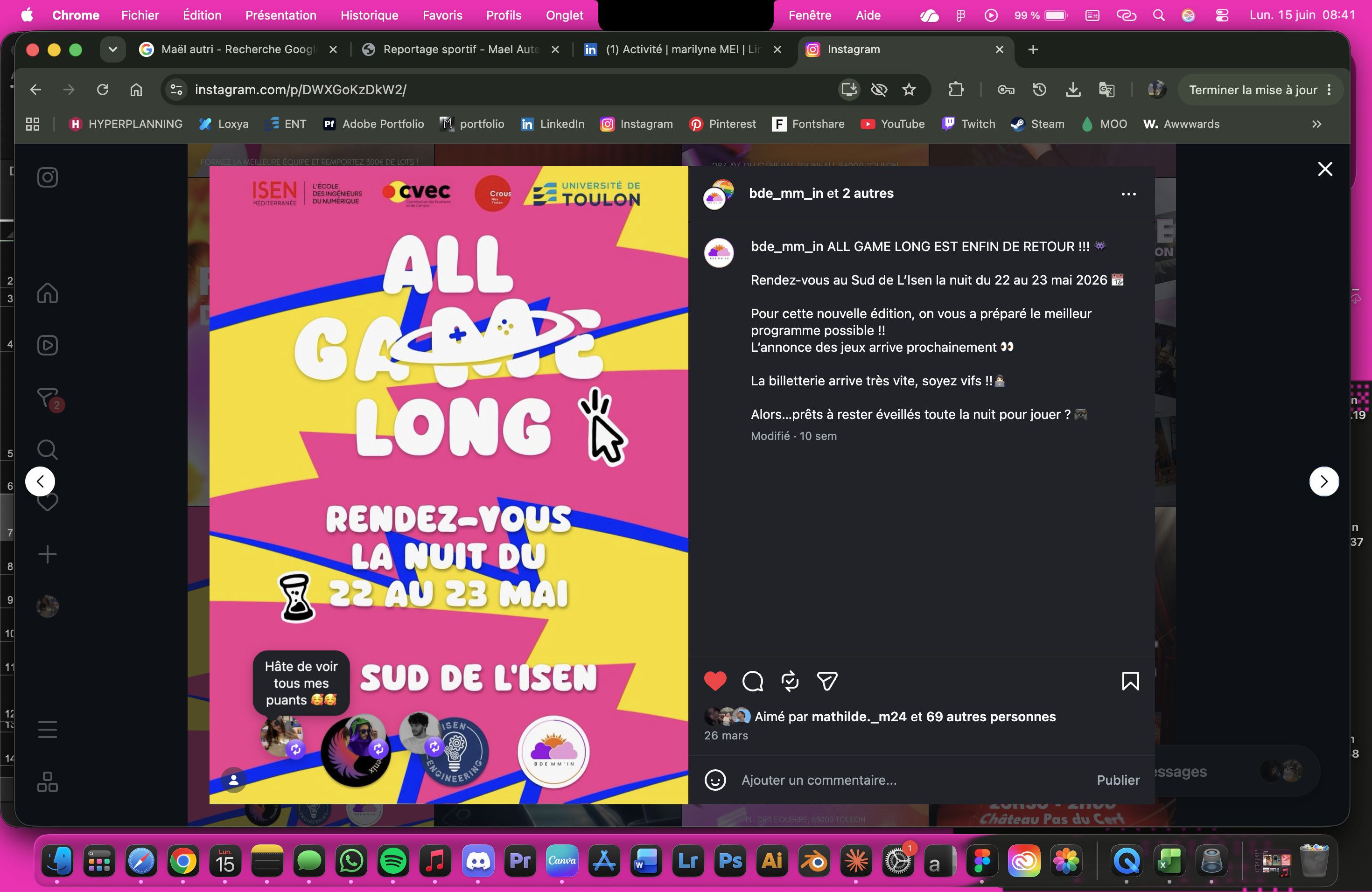This screenshot has height=892, width=1372.
Task: Open Chrome extensions puzzle icon
Action: [956, 89]
